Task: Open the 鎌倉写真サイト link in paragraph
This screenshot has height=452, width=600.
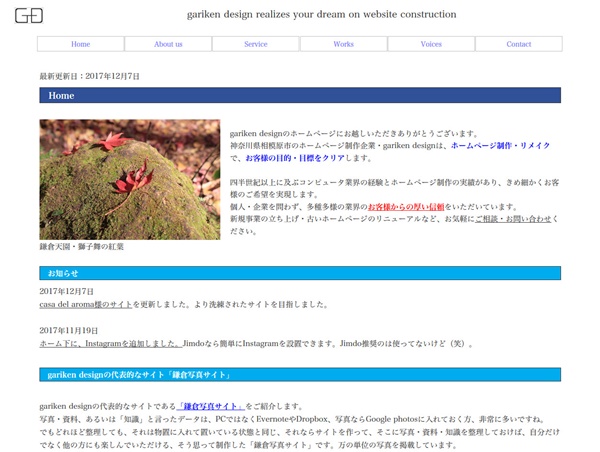Action: (210, 406)
